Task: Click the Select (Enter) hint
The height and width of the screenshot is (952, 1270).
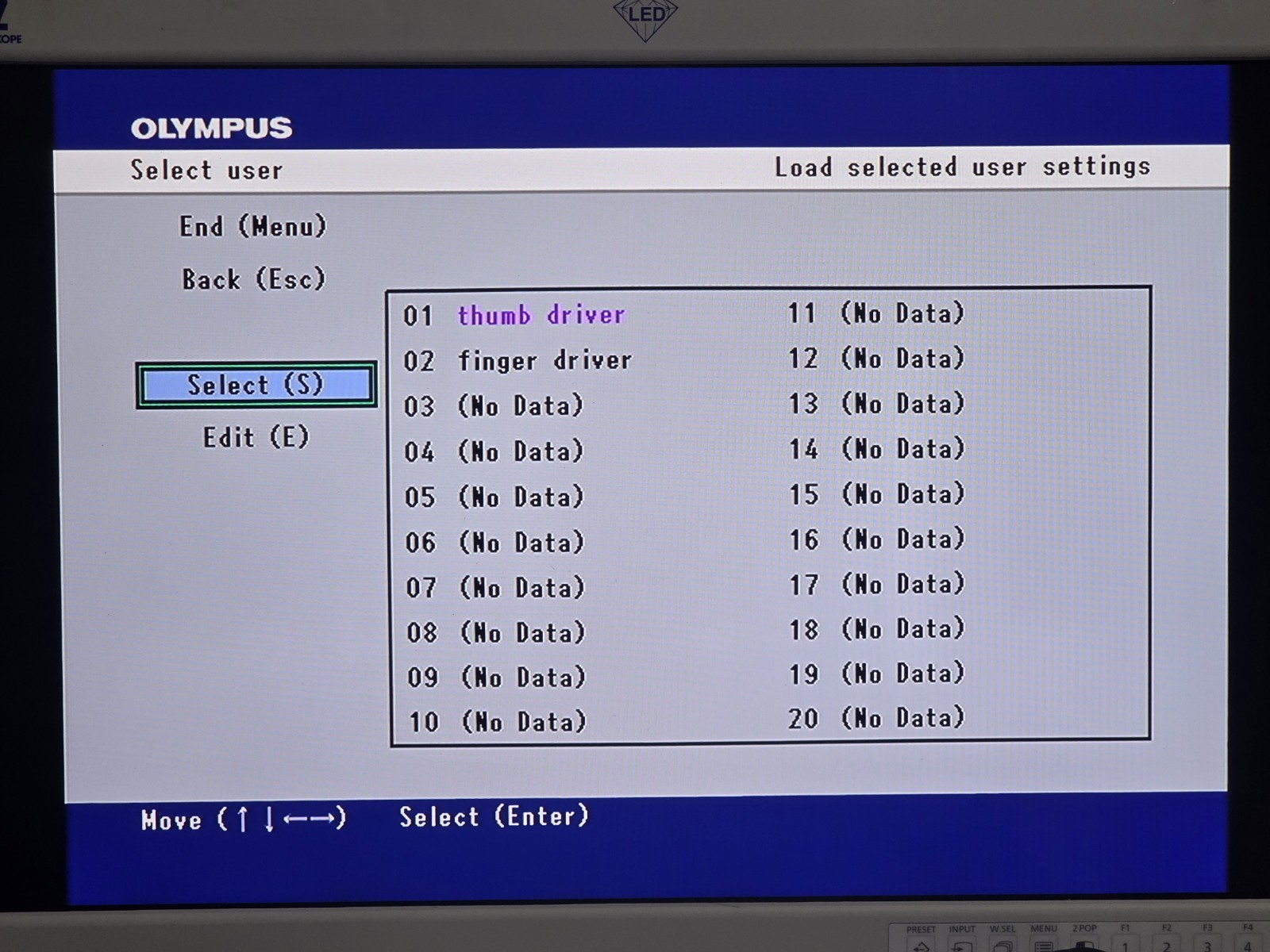Action: click(494, 816)
